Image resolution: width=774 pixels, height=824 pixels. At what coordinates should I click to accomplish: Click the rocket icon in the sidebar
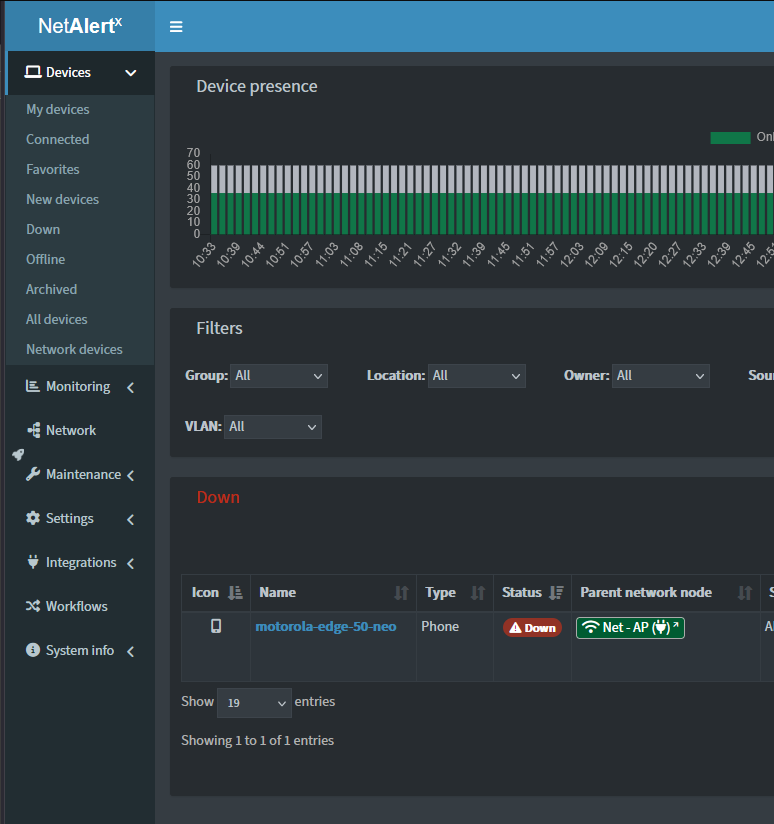point(18,454)
